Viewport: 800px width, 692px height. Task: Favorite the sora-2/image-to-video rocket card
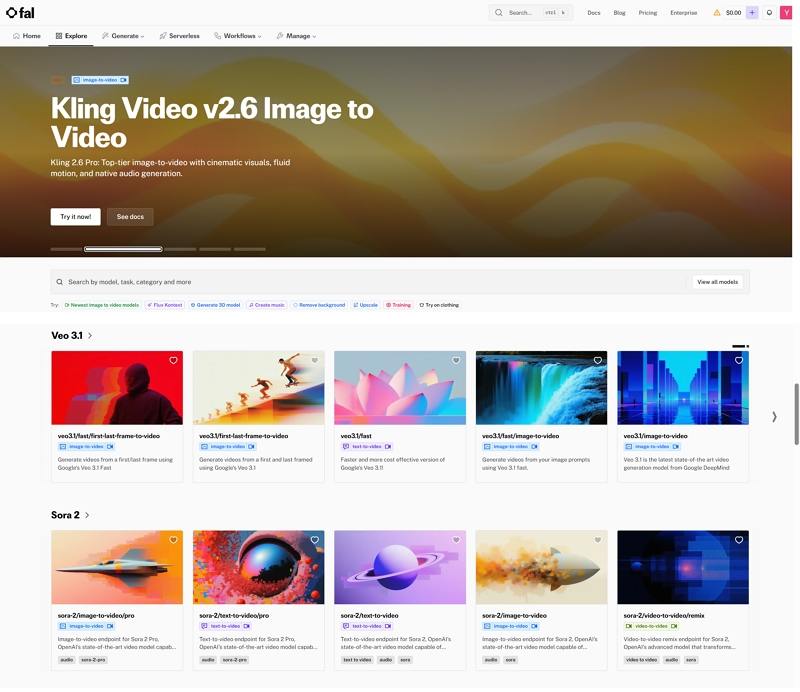pyautogui.click(x=597, y=540)
